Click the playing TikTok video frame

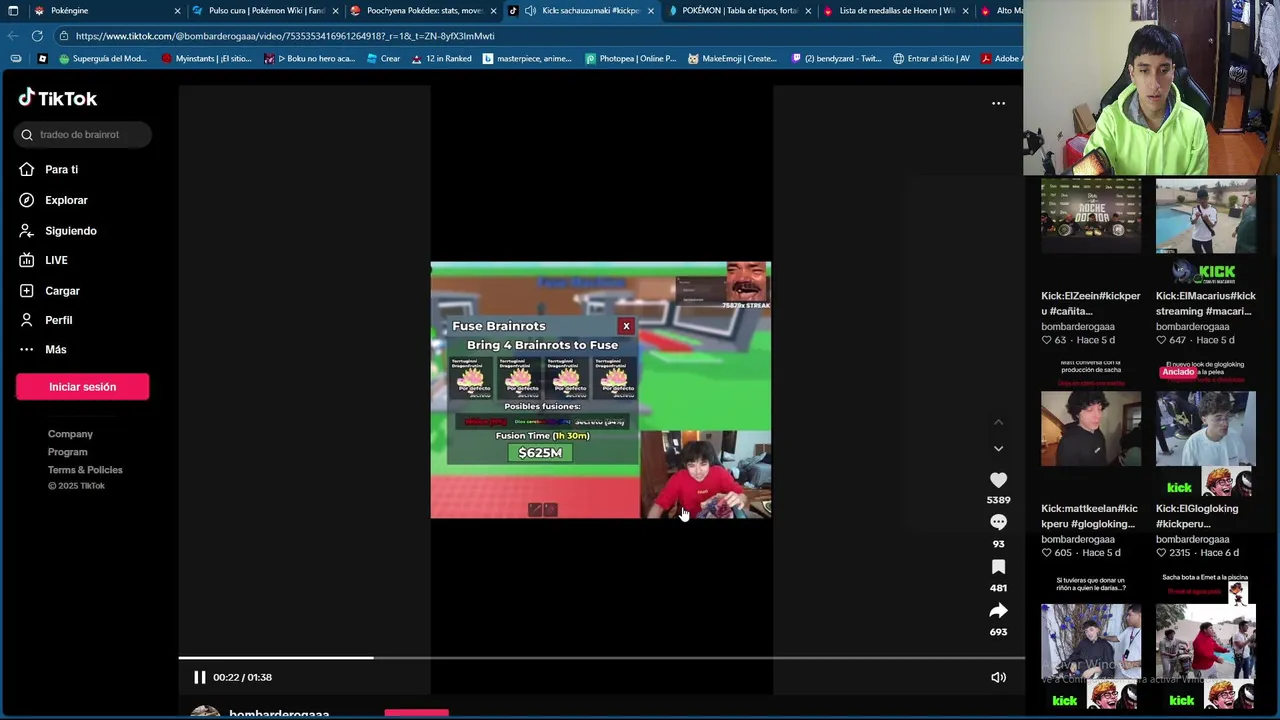(600, 390)
